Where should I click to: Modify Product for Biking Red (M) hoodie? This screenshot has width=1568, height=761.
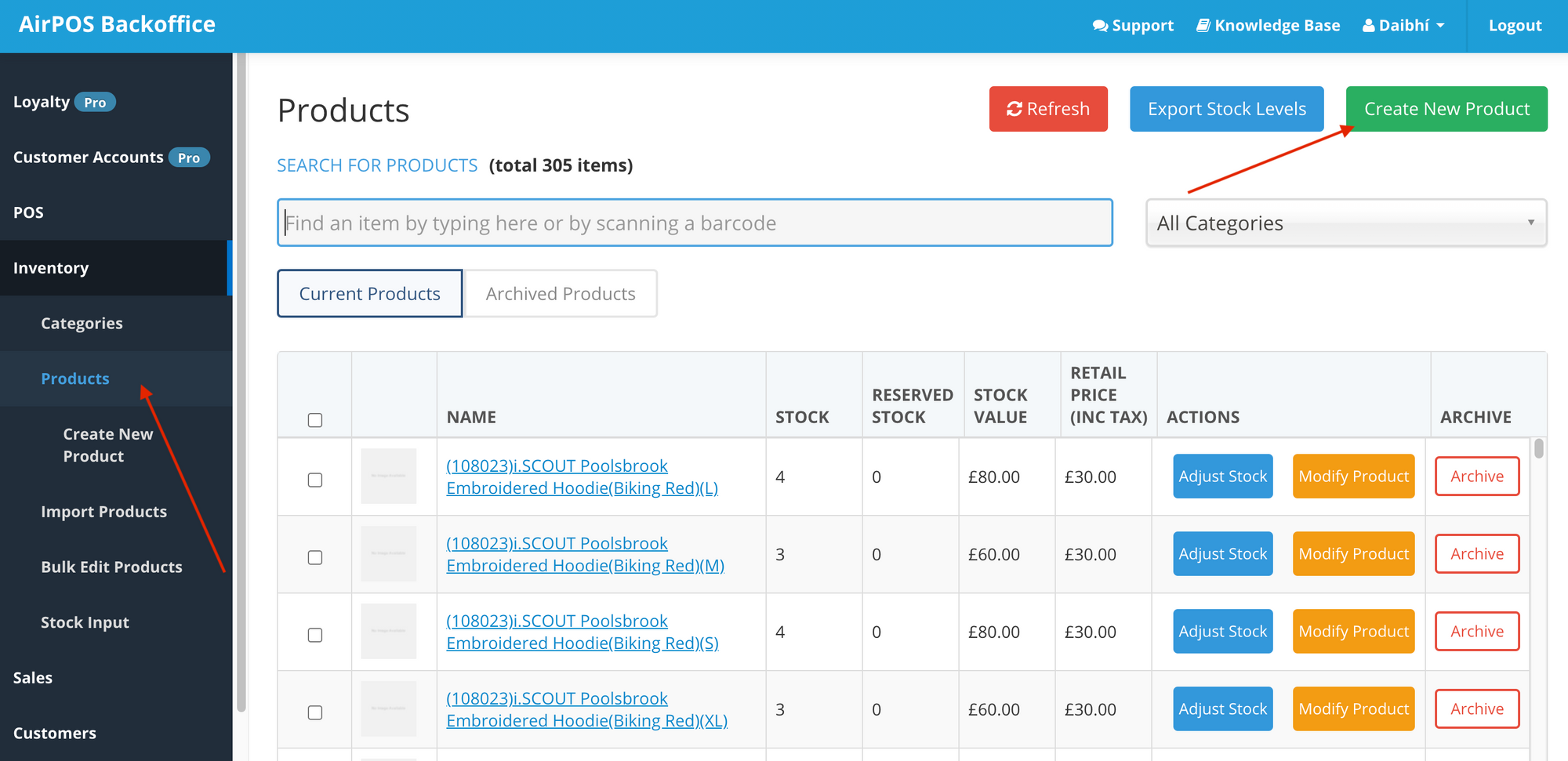(x=1354, y=554)
